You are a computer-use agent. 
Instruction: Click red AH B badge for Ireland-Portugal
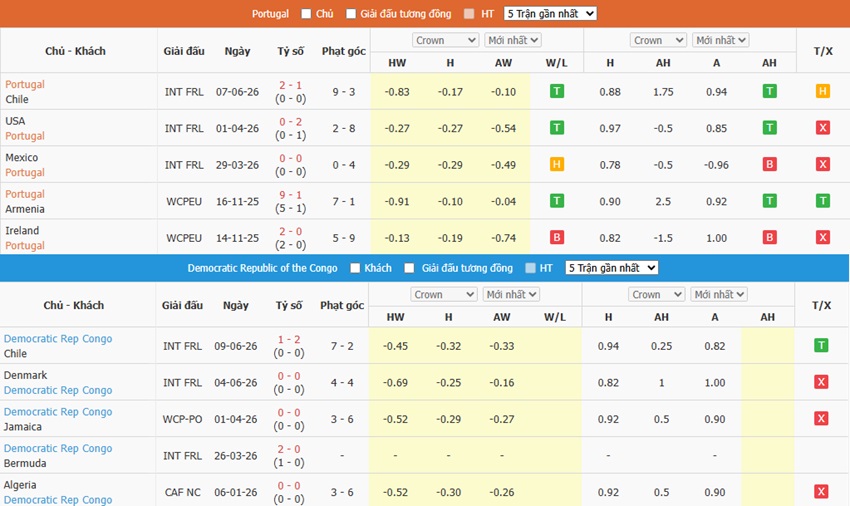[769, 237]
